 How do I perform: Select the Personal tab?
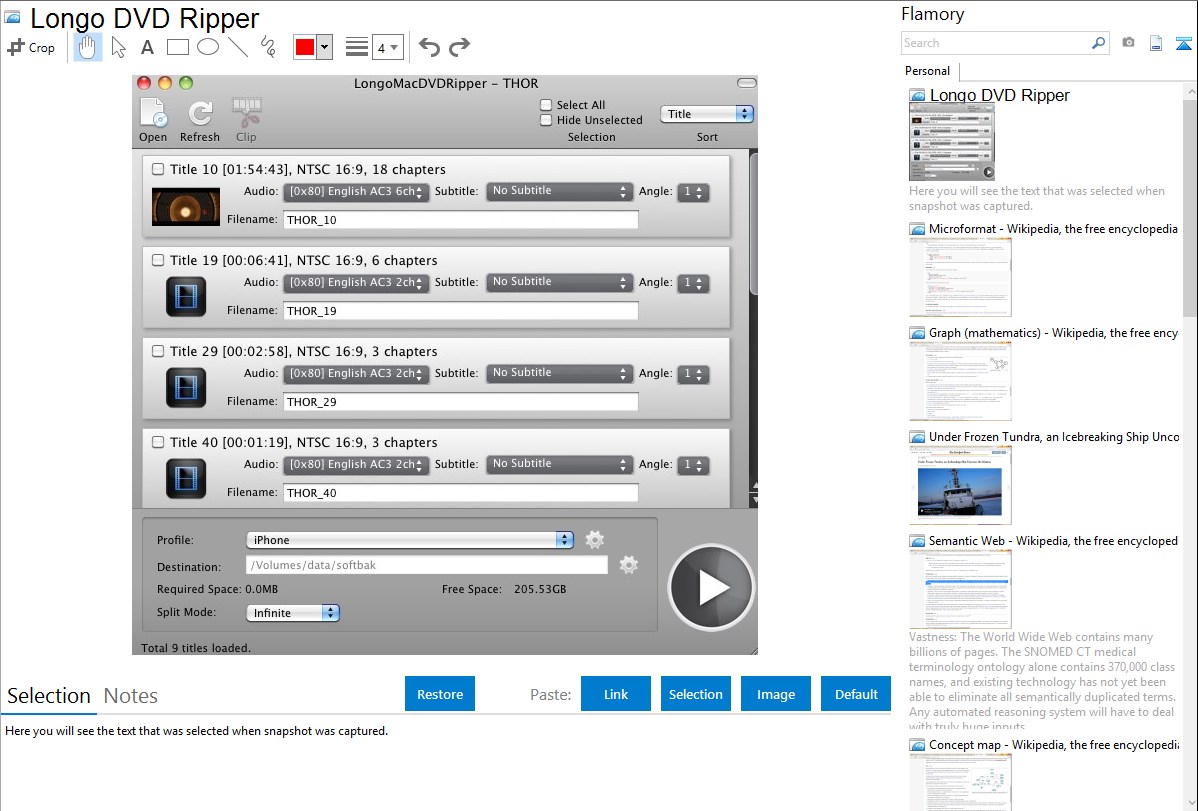coord(928,71)
